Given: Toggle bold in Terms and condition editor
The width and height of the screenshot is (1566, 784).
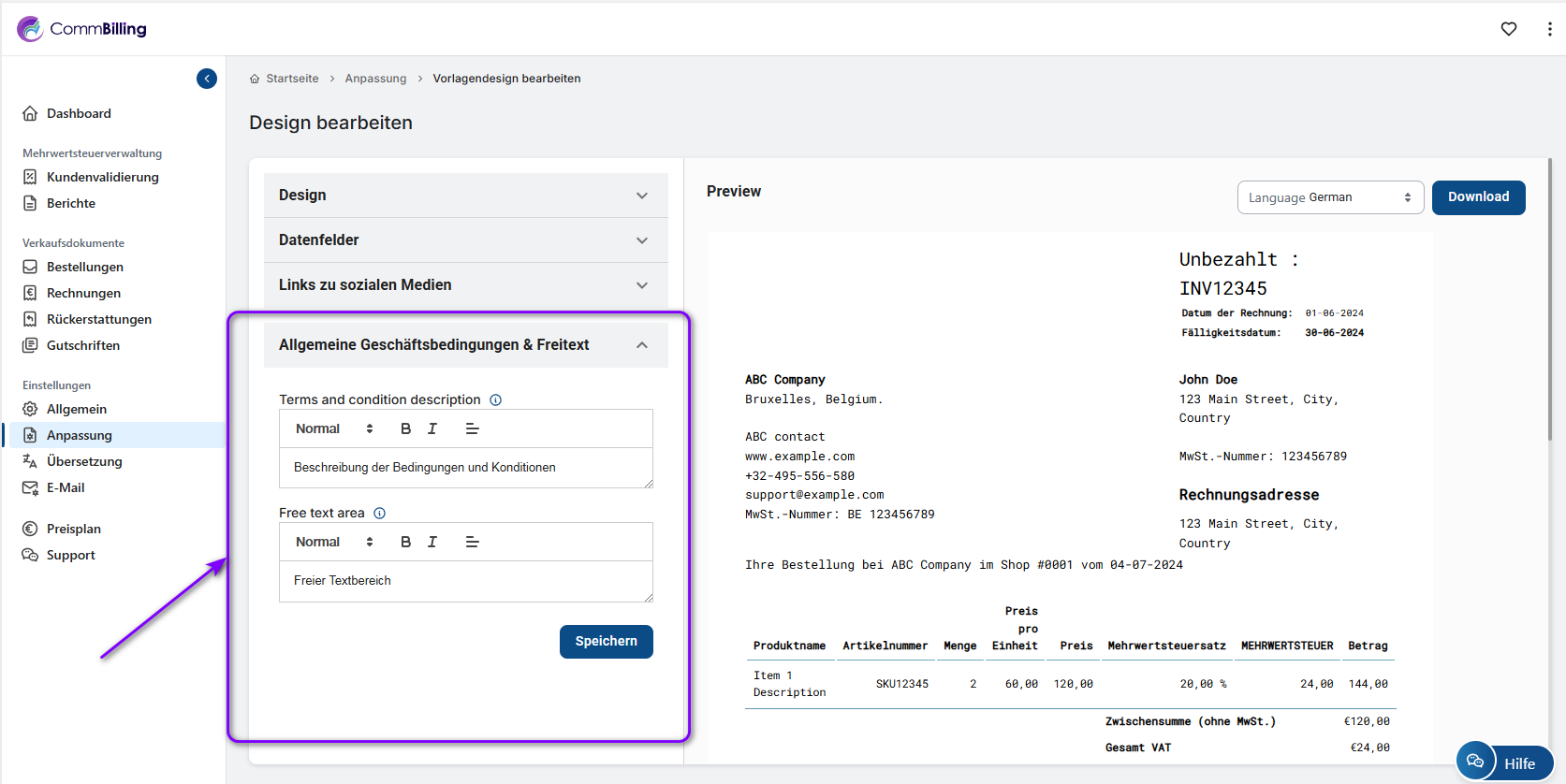Looking at the screenshot, I should 405,428.
